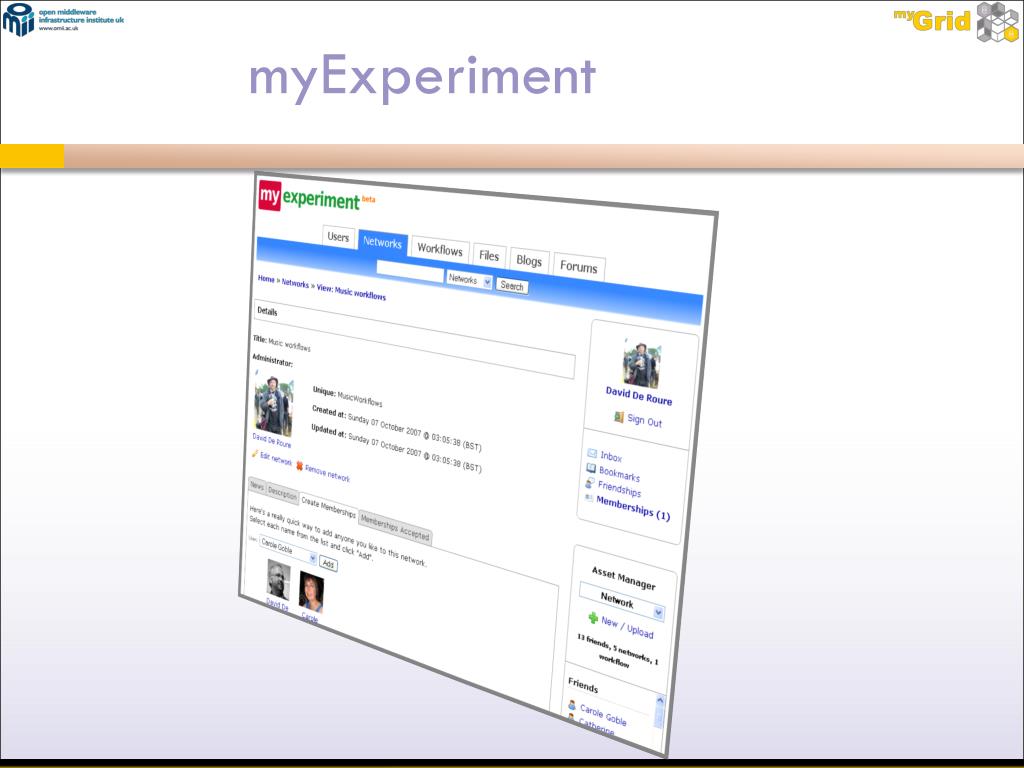
Task: Follow the Networks breadcrumb link
Action: 295,283
